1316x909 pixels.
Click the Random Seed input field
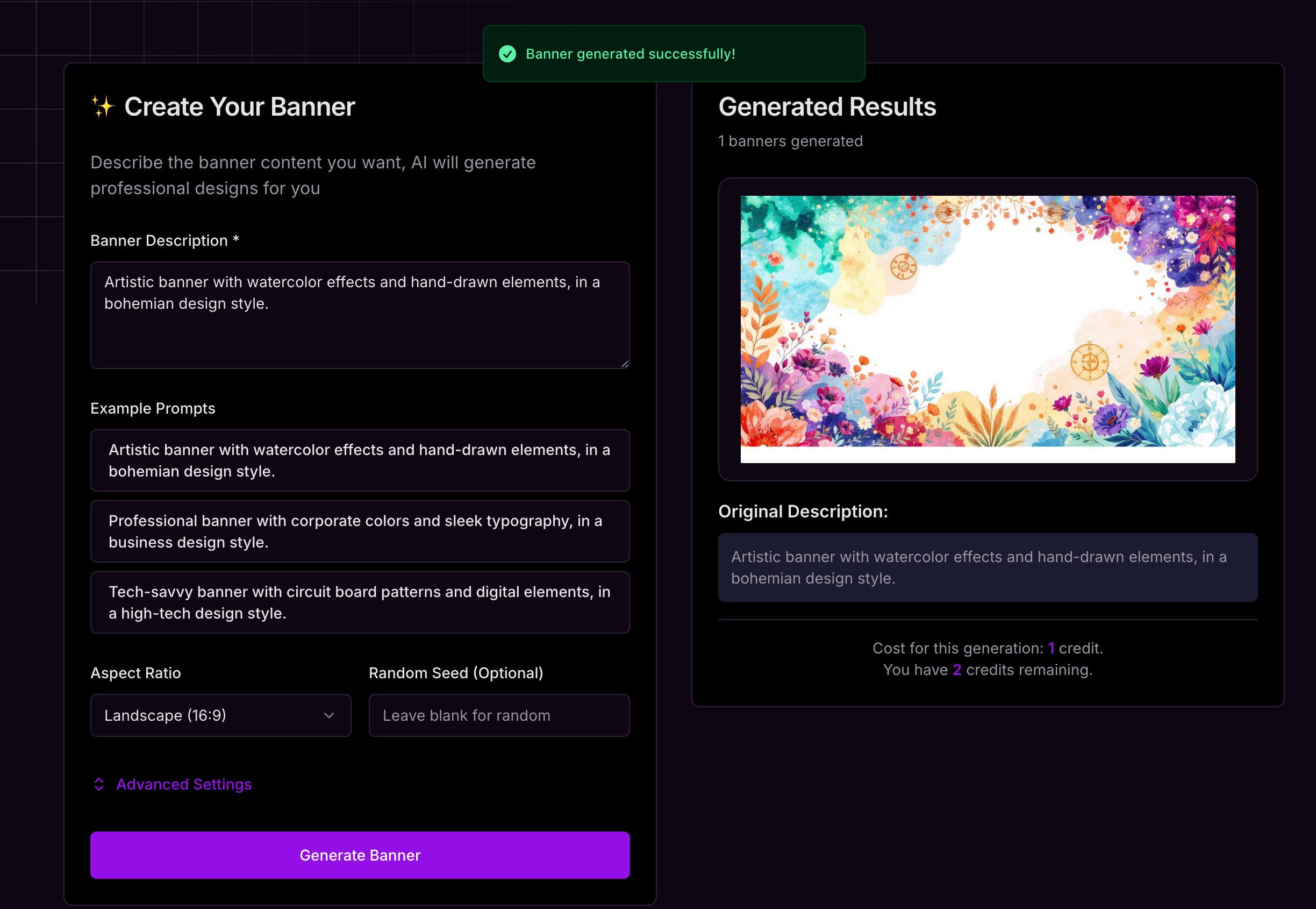499,715
